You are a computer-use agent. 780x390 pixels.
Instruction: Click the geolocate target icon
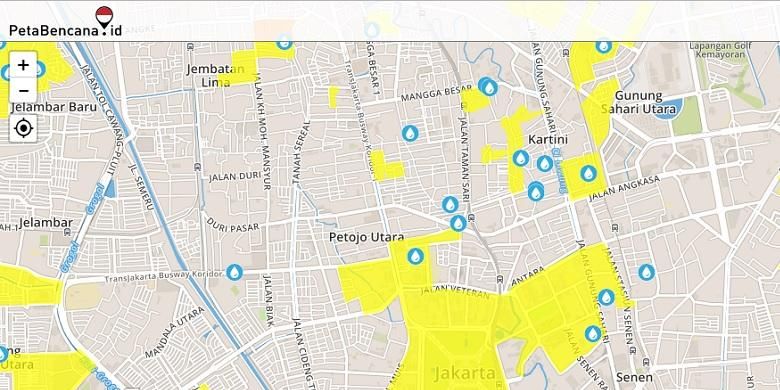point(23,128)
